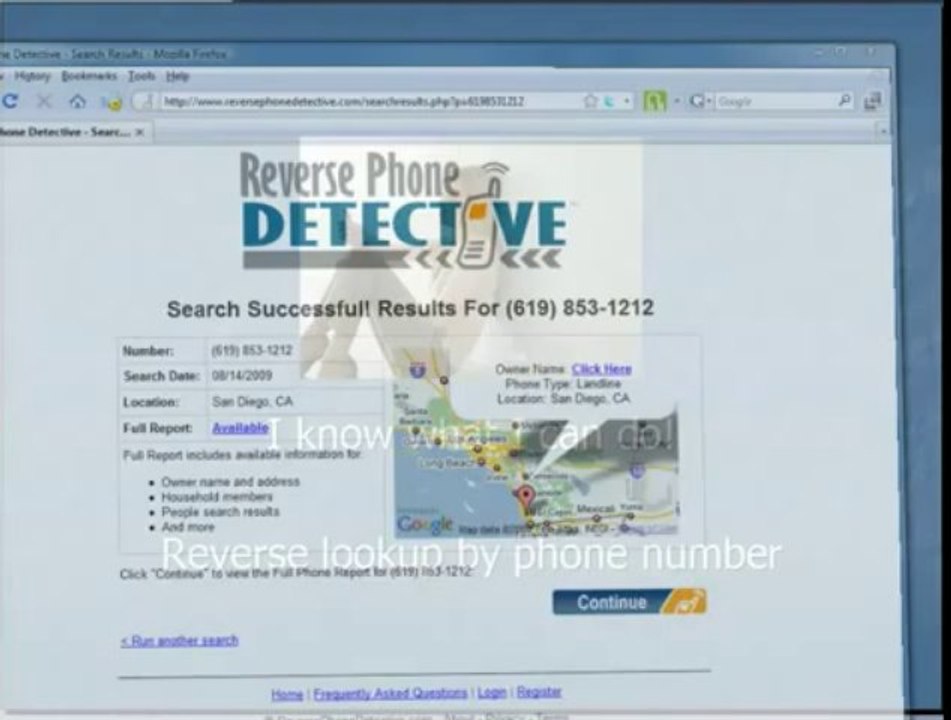Click the Google logo on map
Screen dimensions: 951x720
pyautogui.click(x=425, y=523)
